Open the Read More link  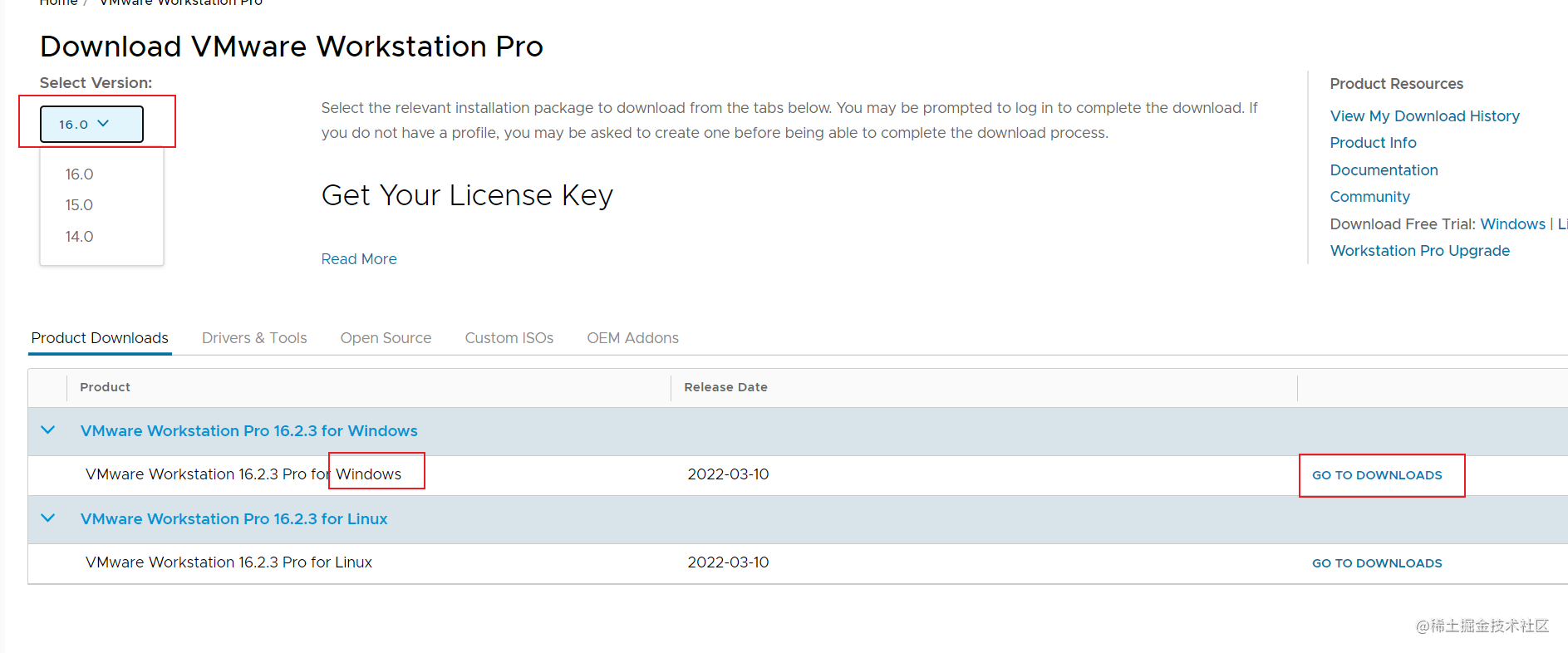pyautogui.click(x=359, y=259)
